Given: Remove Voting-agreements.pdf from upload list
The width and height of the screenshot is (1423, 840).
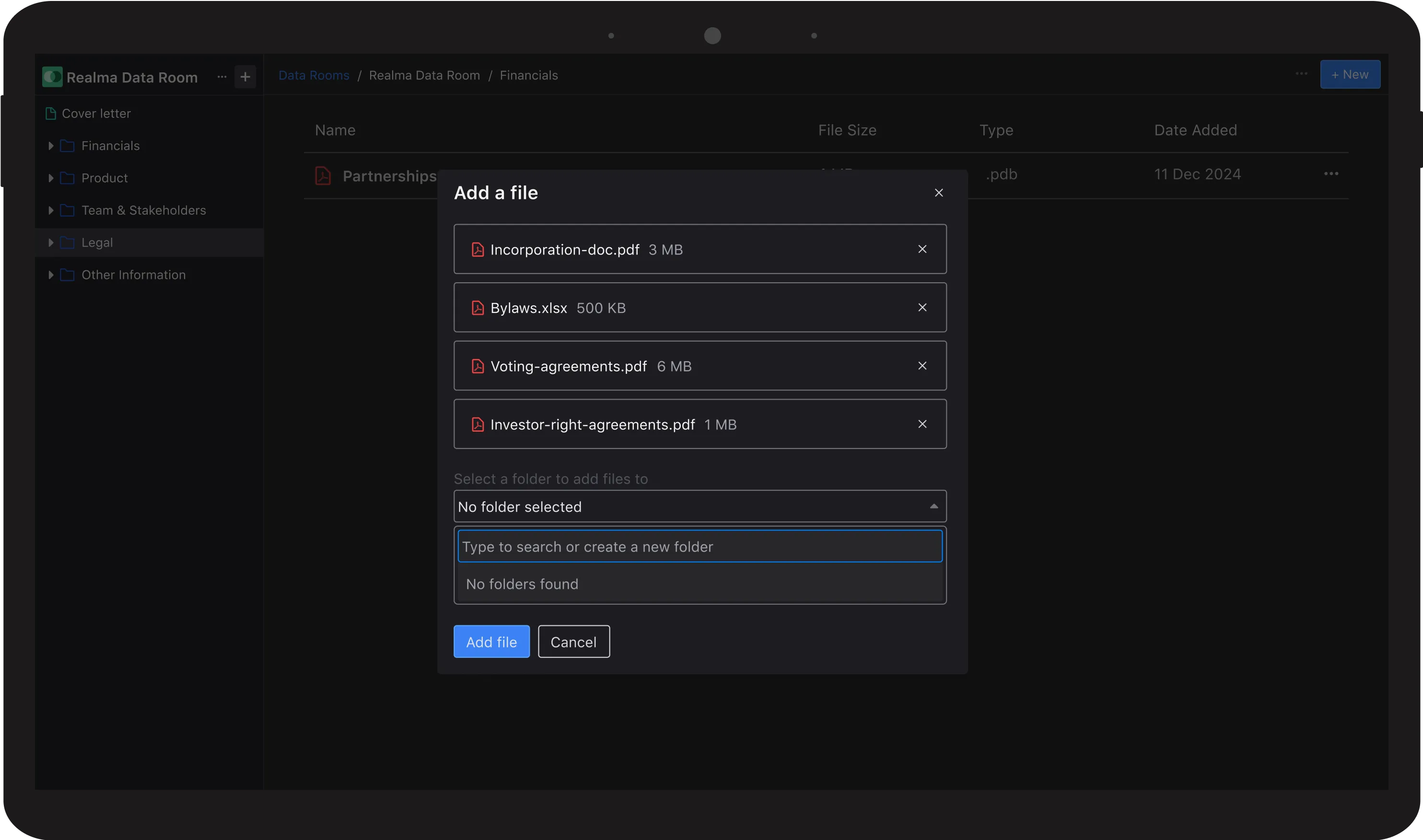Looking at the screenshot, I should pos(922,366).
